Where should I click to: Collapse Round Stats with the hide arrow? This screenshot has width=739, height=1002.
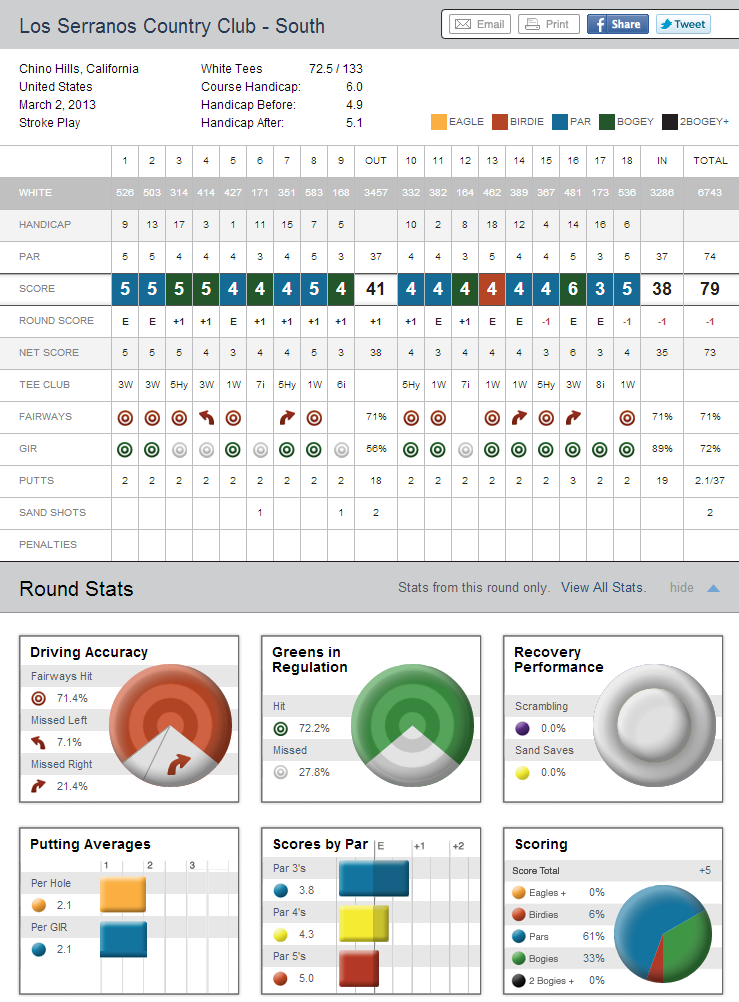click(x=713, y=588)
